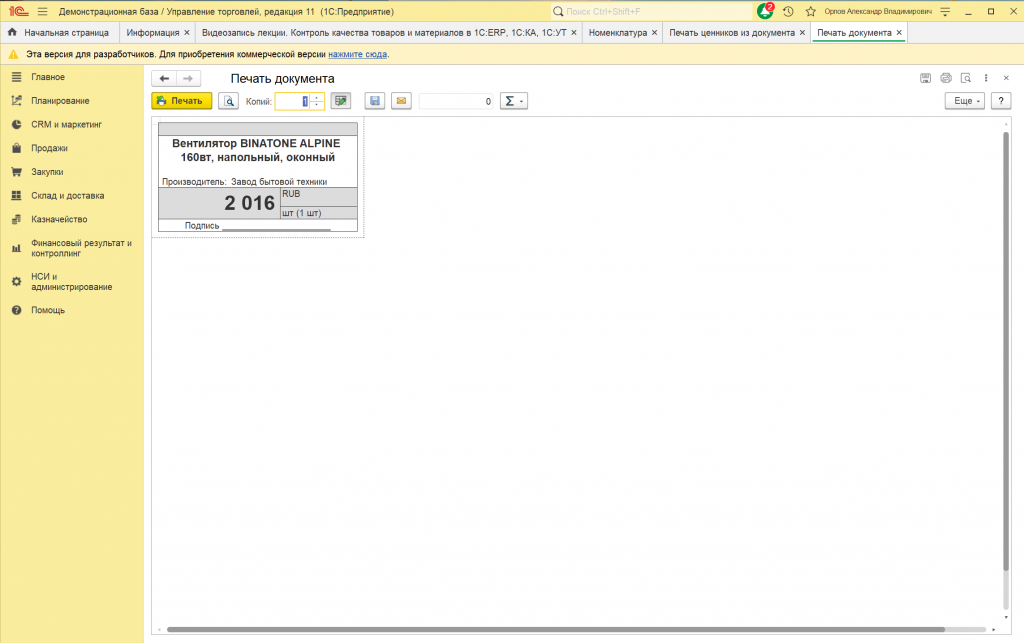The height and width of the screenshot is (643, 1024).
Task: Click the нажмите сюда link
Action: tap(357, 54)
